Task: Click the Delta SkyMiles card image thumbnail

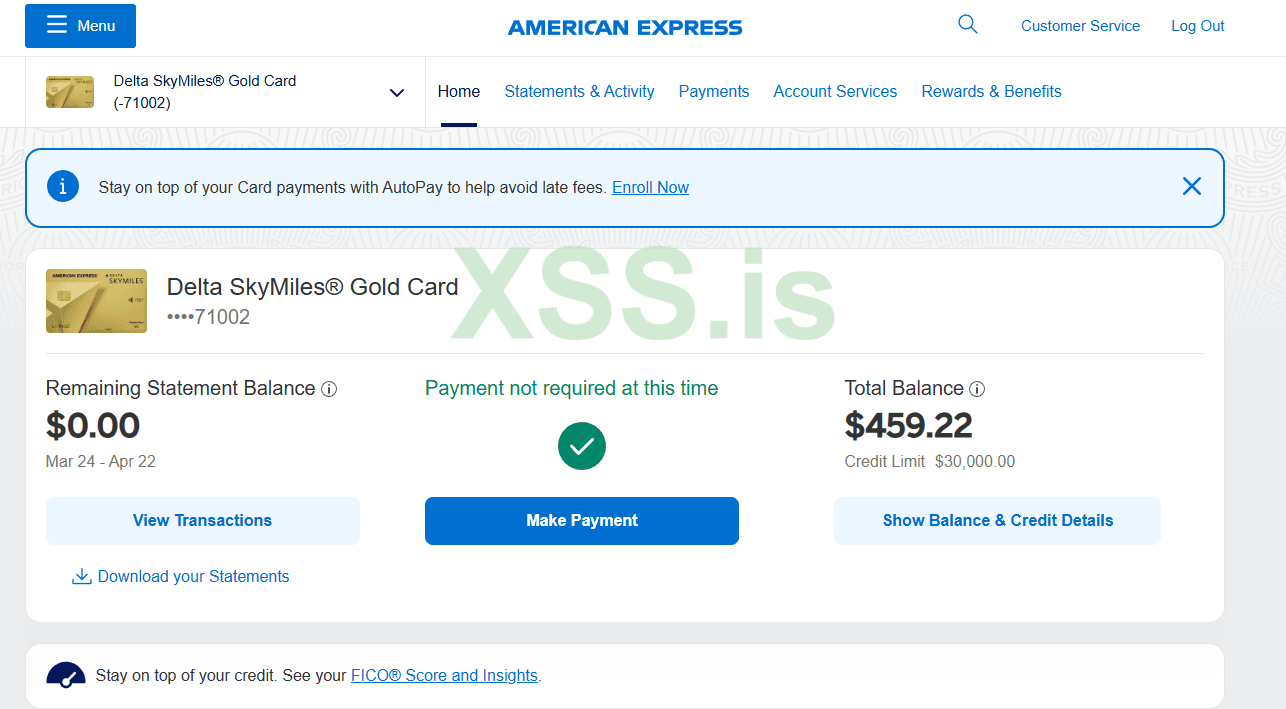Action: (x=96, y=301)
